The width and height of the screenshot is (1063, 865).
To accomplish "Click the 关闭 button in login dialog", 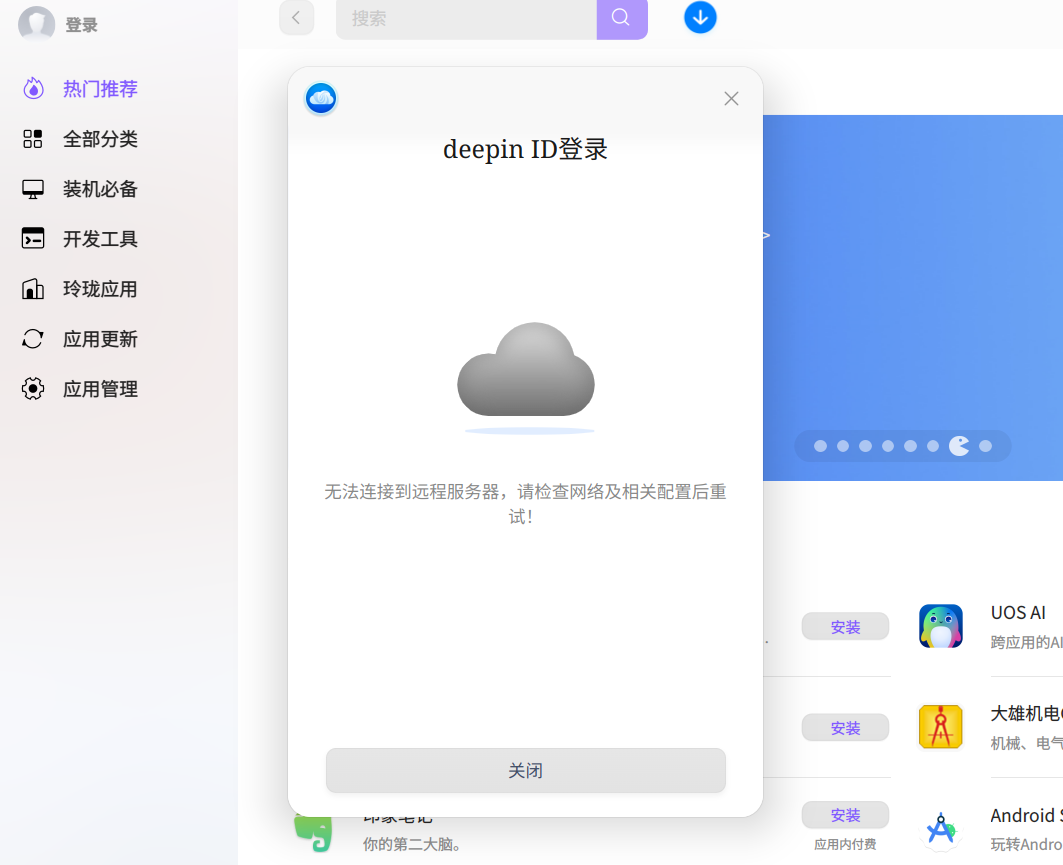I will click(x=525, y=770).
